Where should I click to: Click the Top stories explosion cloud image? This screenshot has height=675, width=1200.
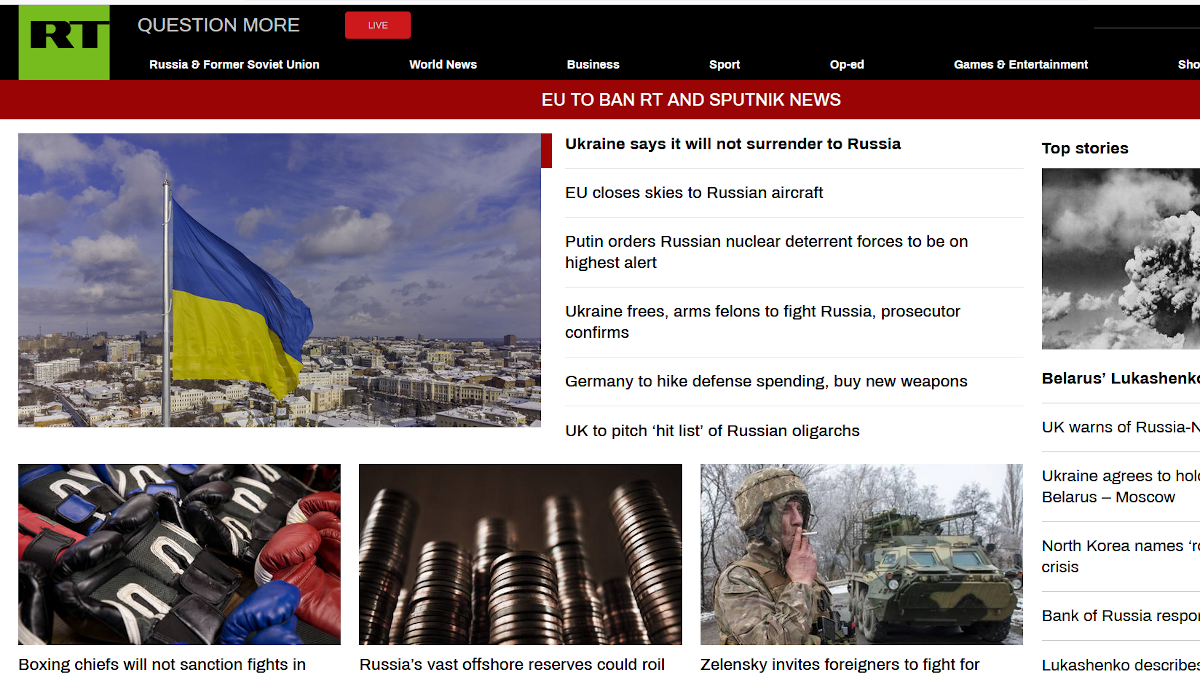pyautogui.click(x=1120, y=258)
